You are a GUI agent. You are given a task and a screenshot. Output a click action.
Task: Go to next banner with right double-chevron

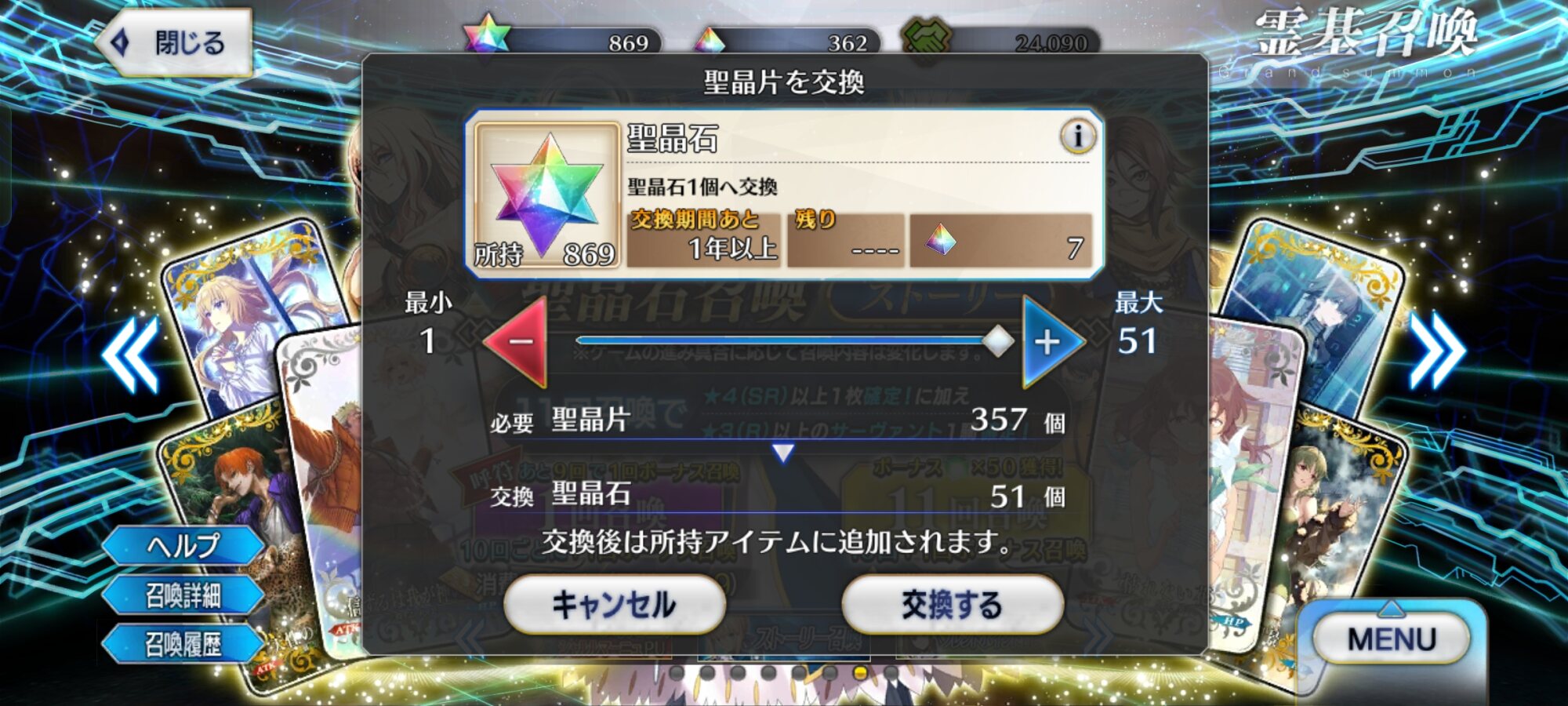pos(1436,351)
